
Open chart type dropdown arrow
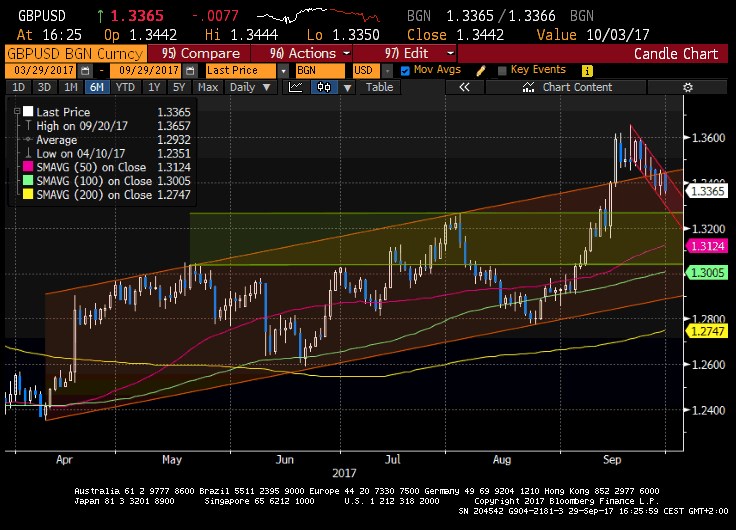347,87
